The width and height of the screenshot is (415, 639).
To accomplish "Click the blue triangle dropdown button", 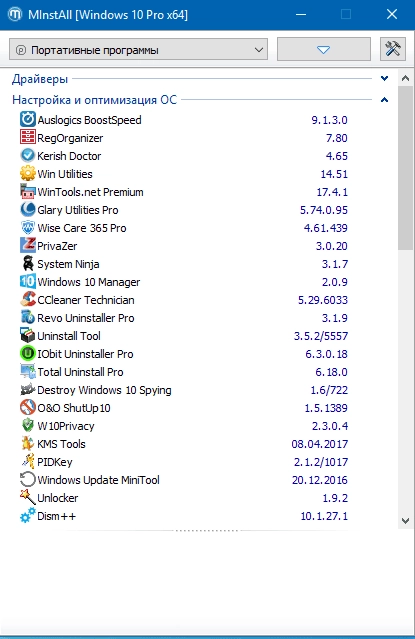I will [324, 49].
